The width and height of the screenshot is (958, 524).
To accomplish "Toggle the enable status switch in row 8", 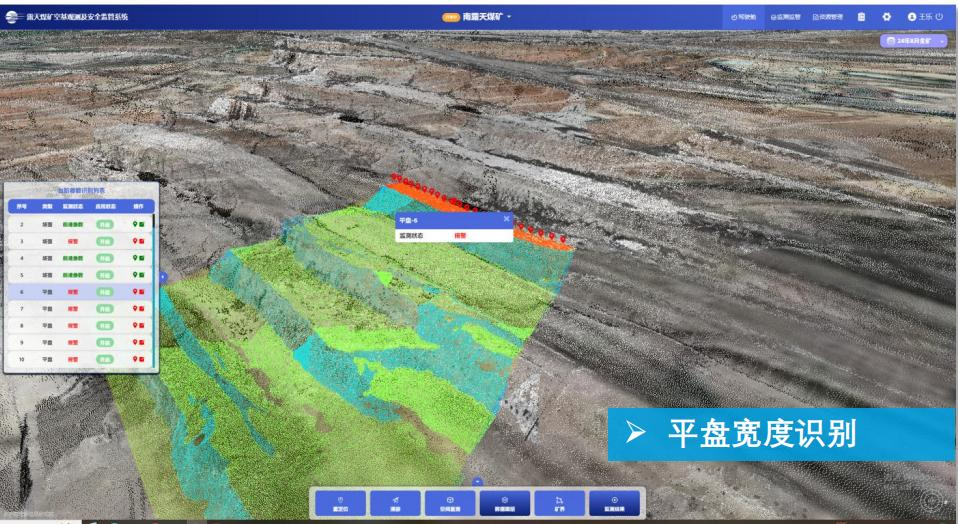I will (x=103, y=325).
